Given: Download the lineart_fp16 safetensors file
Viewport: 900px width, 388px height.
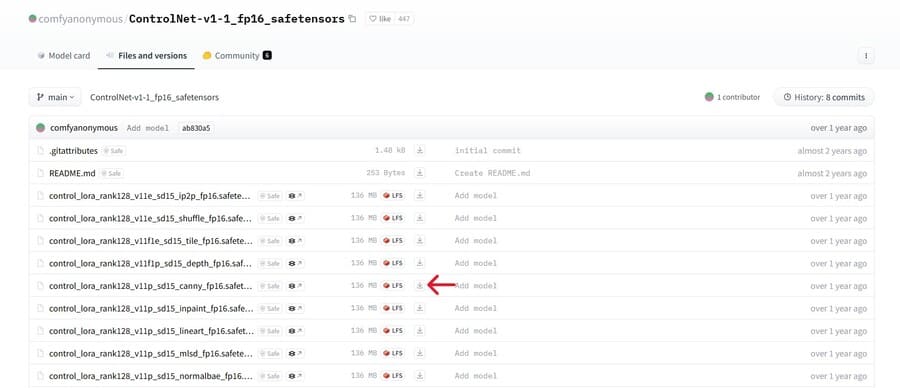Looking at the screenshot, I should (x=420, y=331).
